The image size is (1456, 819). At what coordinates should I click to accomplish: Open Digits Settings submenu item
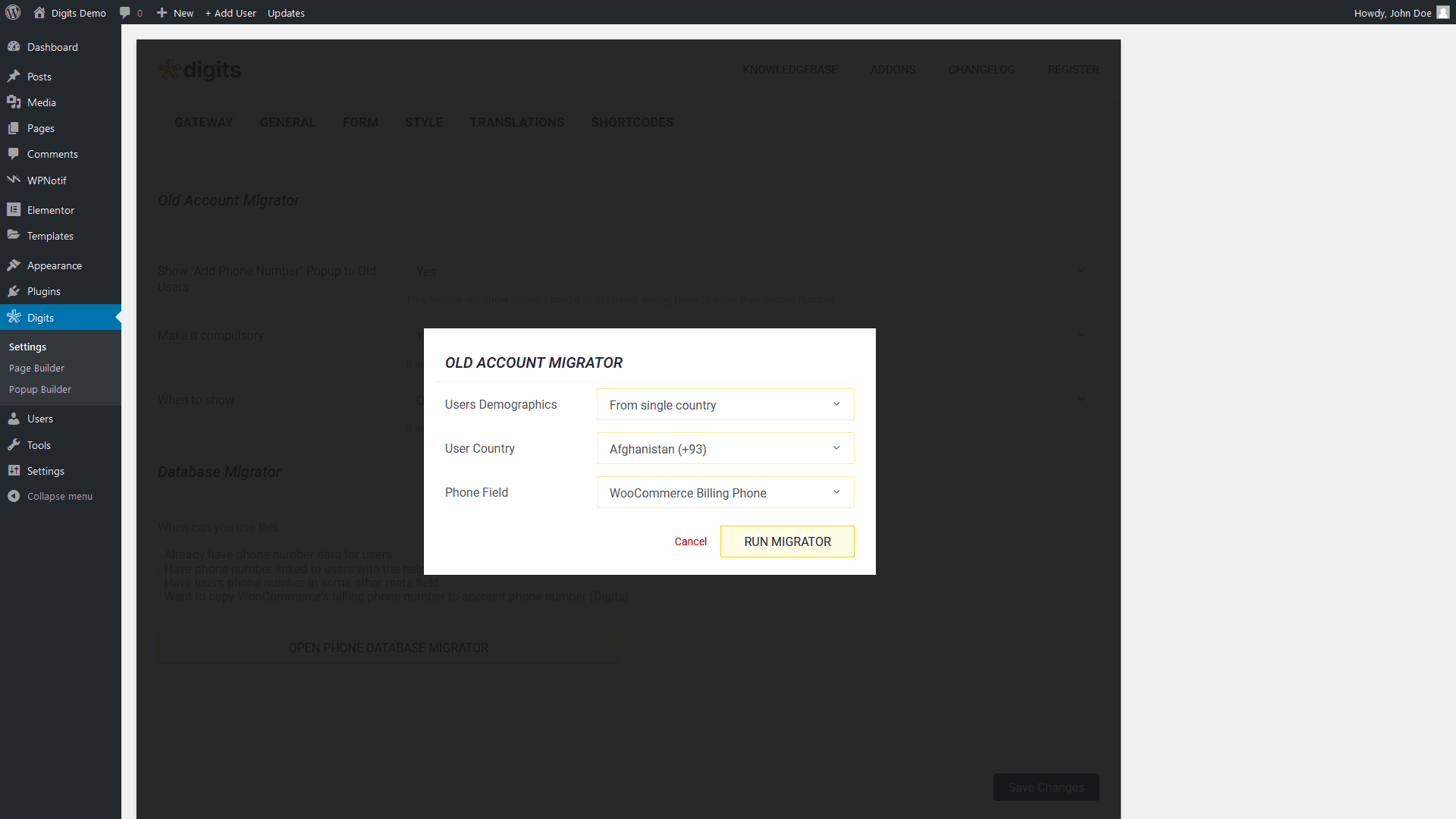[x=27, y=347]
